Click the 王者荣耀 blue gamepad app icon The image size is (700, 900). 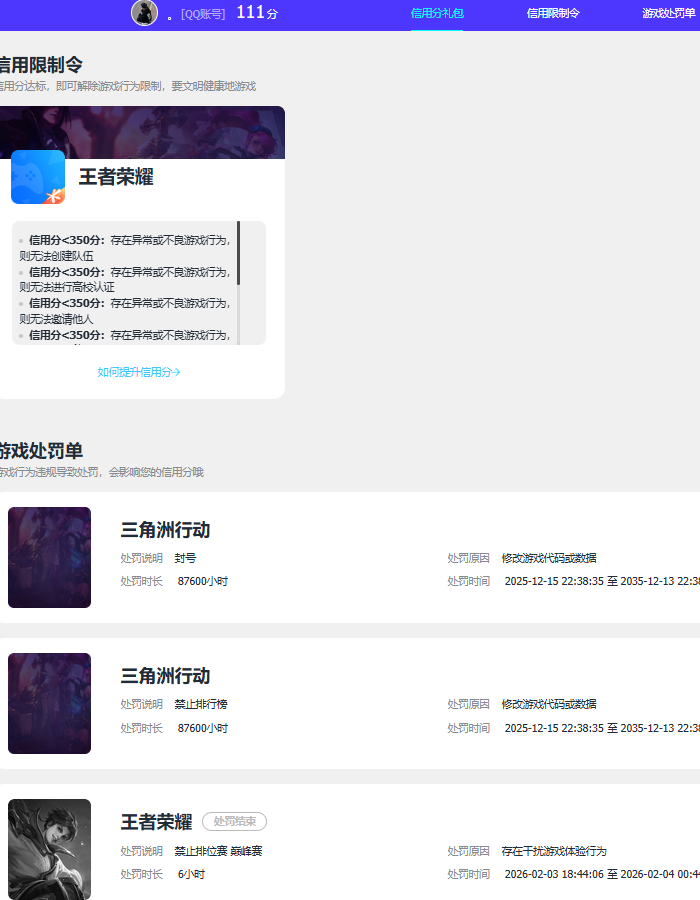[38, 177]
